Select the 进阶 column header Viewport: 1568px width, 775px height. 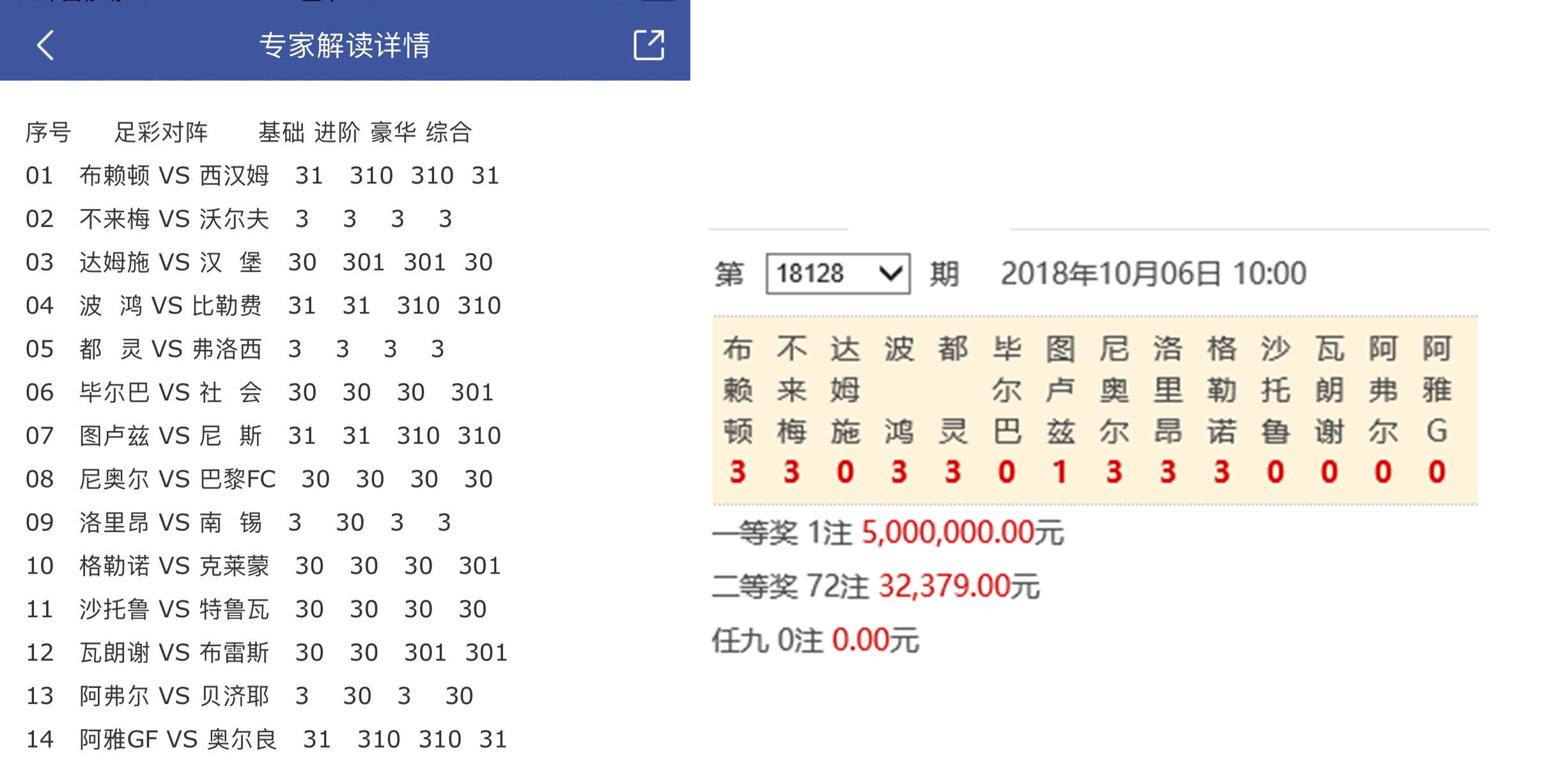(337, 132)
